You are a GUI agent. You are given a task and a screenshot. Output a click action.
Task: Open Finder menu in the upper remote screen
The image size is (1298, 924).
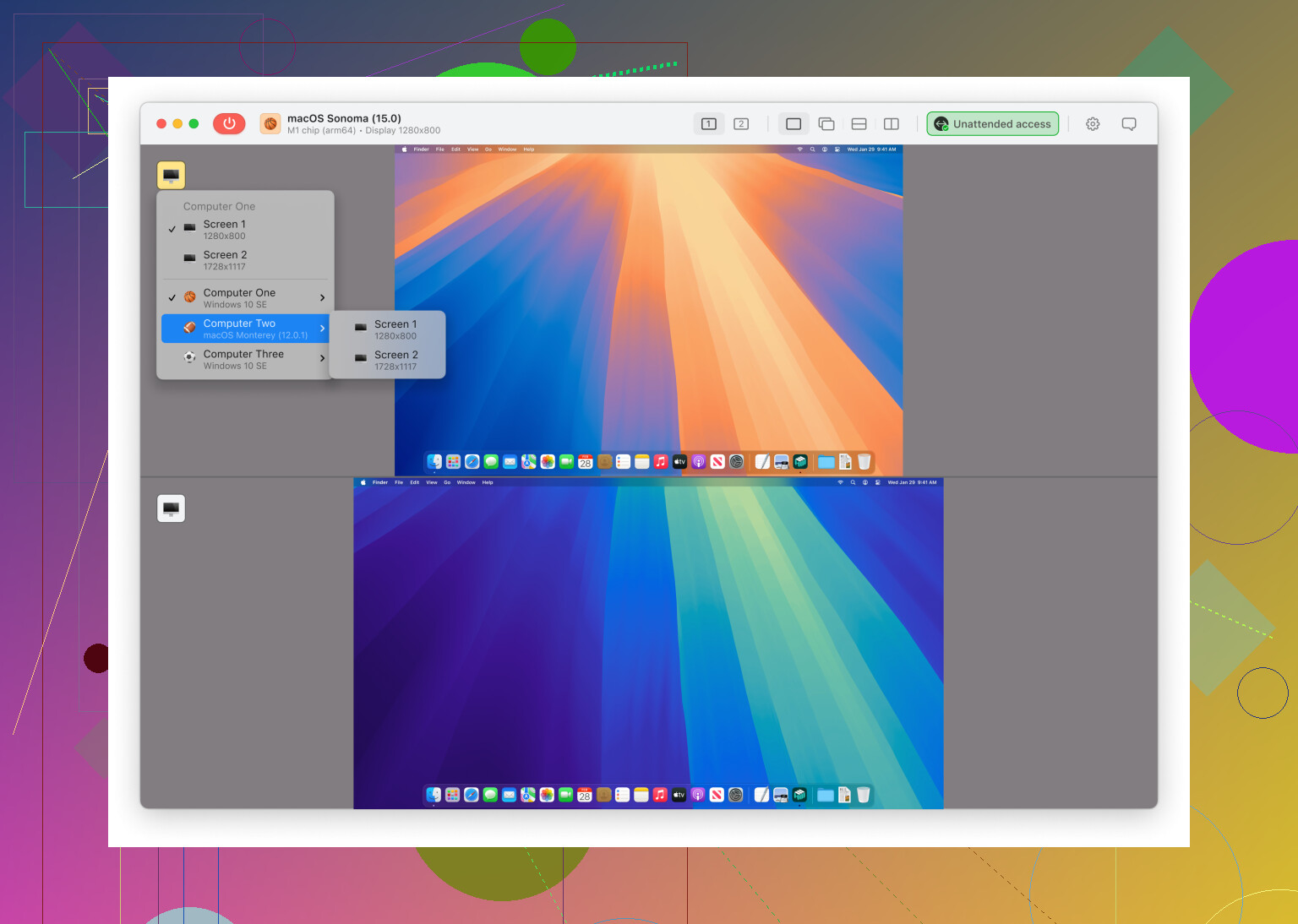tap(421, 149)
